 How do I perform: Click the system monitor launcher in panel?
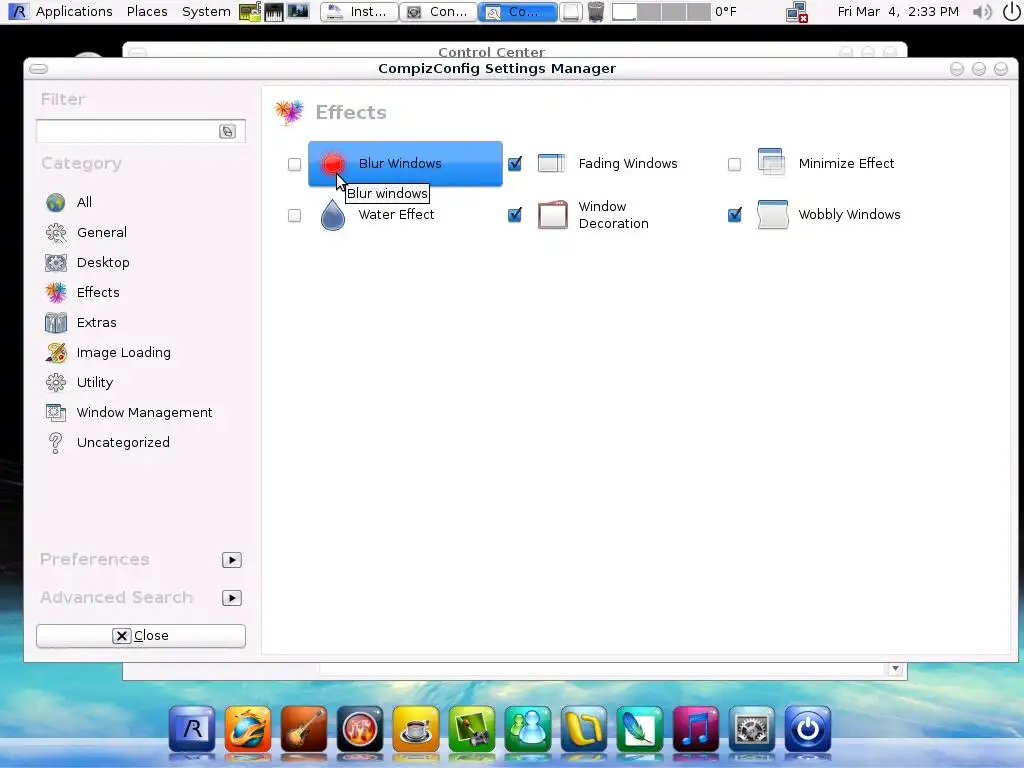point(249,12)
